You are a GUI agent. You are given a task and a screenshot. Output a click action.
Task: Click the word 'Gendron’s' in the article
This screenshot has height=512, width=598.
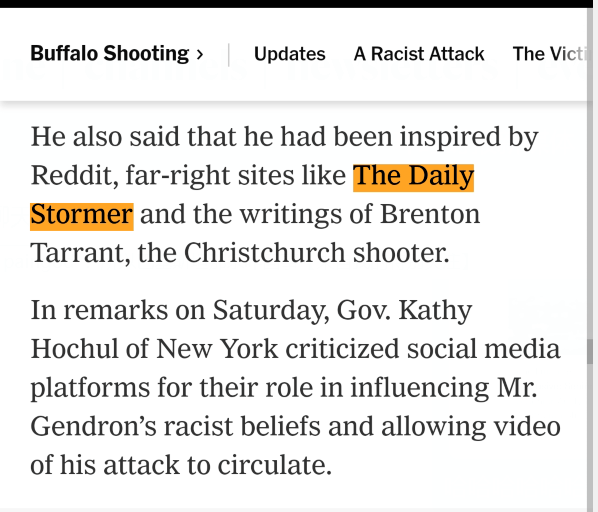[x=93, y=427]
